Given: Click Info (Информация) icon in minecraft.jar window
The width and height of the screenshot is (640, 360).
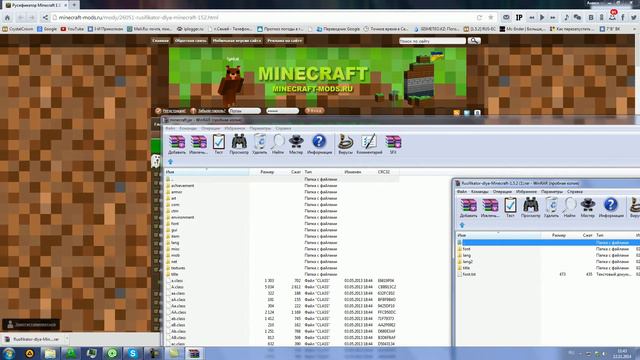Looking at the screenshot, I should 319,144.
